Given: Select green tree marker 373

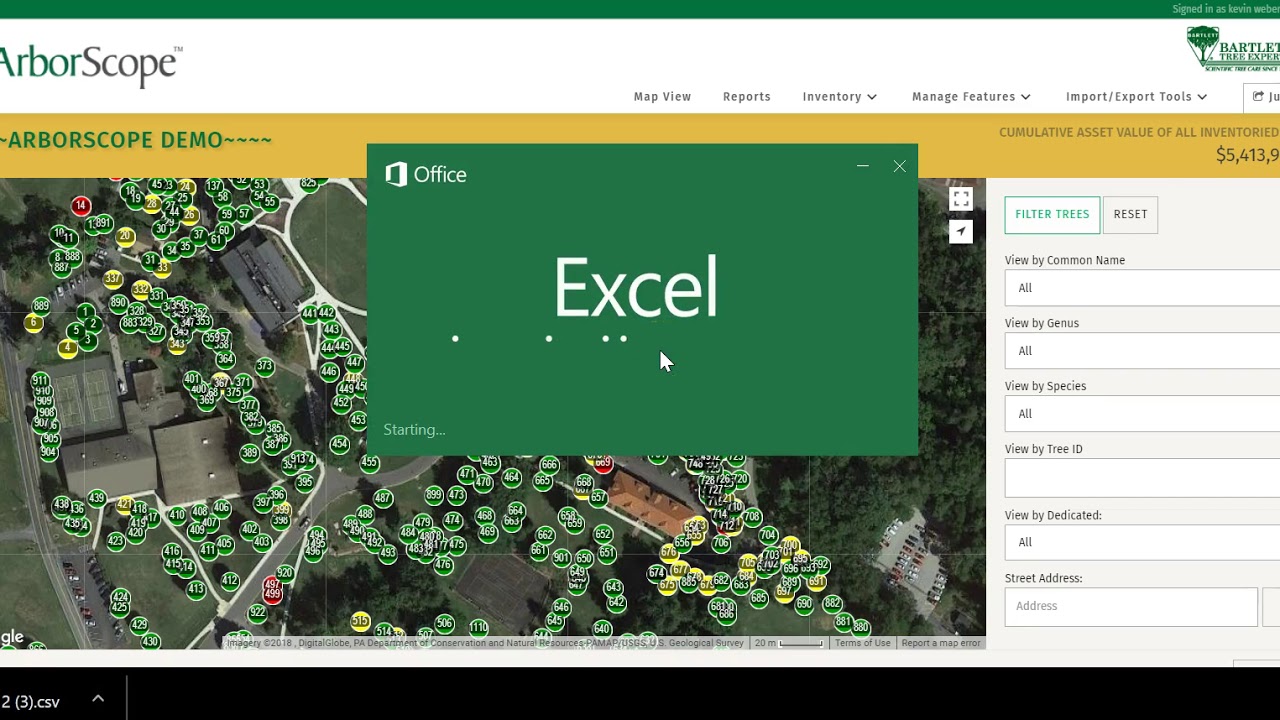Looking at the screenshot, I should 264,366.
